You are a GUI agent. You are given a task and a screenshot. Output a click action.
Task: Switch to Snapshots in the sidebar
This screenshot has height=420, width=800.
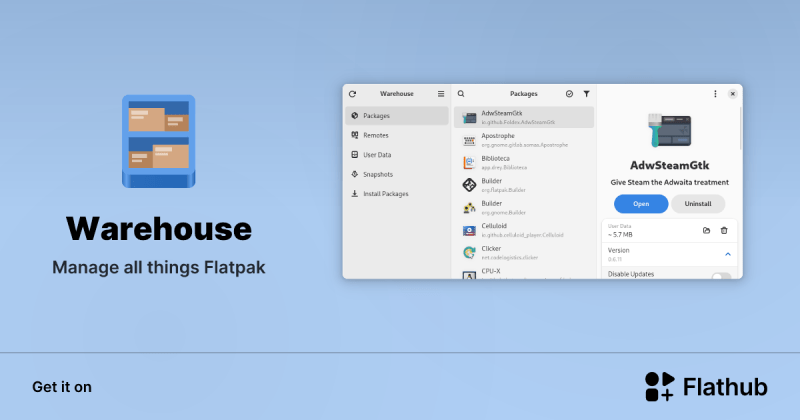pos(397,174)
